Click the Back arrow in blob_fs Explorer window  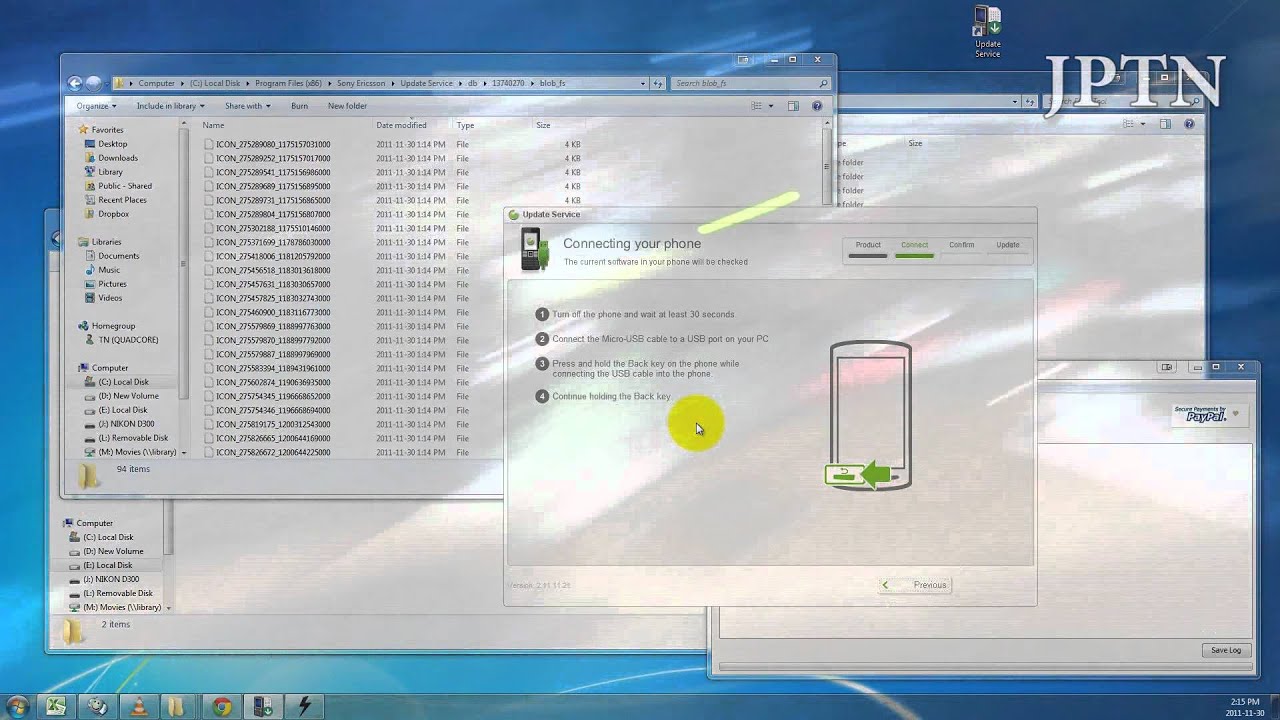75,84
